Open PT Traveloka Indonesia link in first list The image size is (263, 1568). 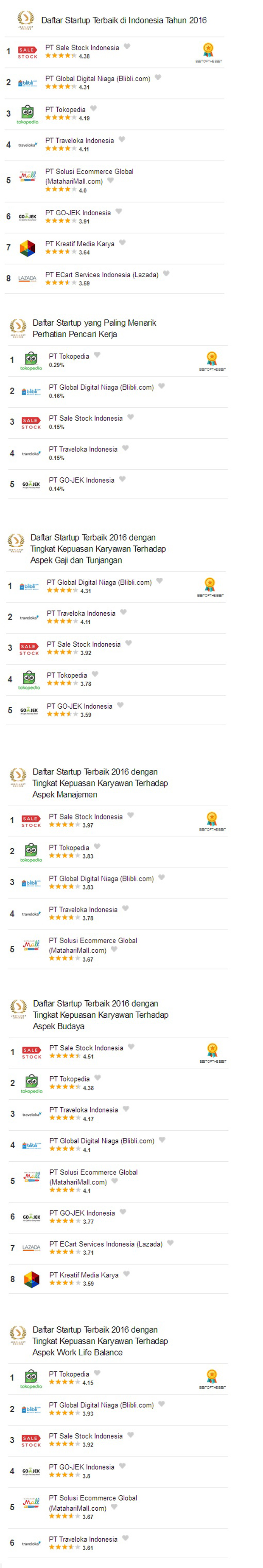click(79, 141)
